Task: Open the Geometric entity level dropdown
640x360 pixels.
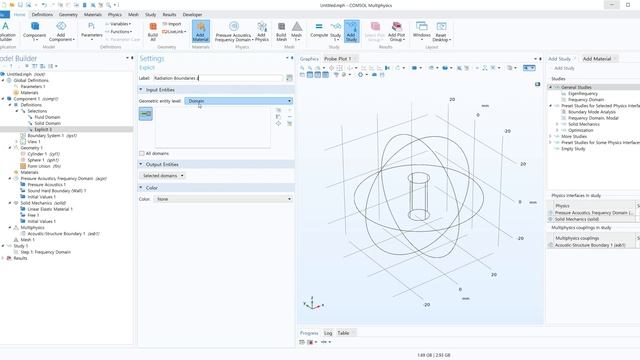Action: (239, 101)
